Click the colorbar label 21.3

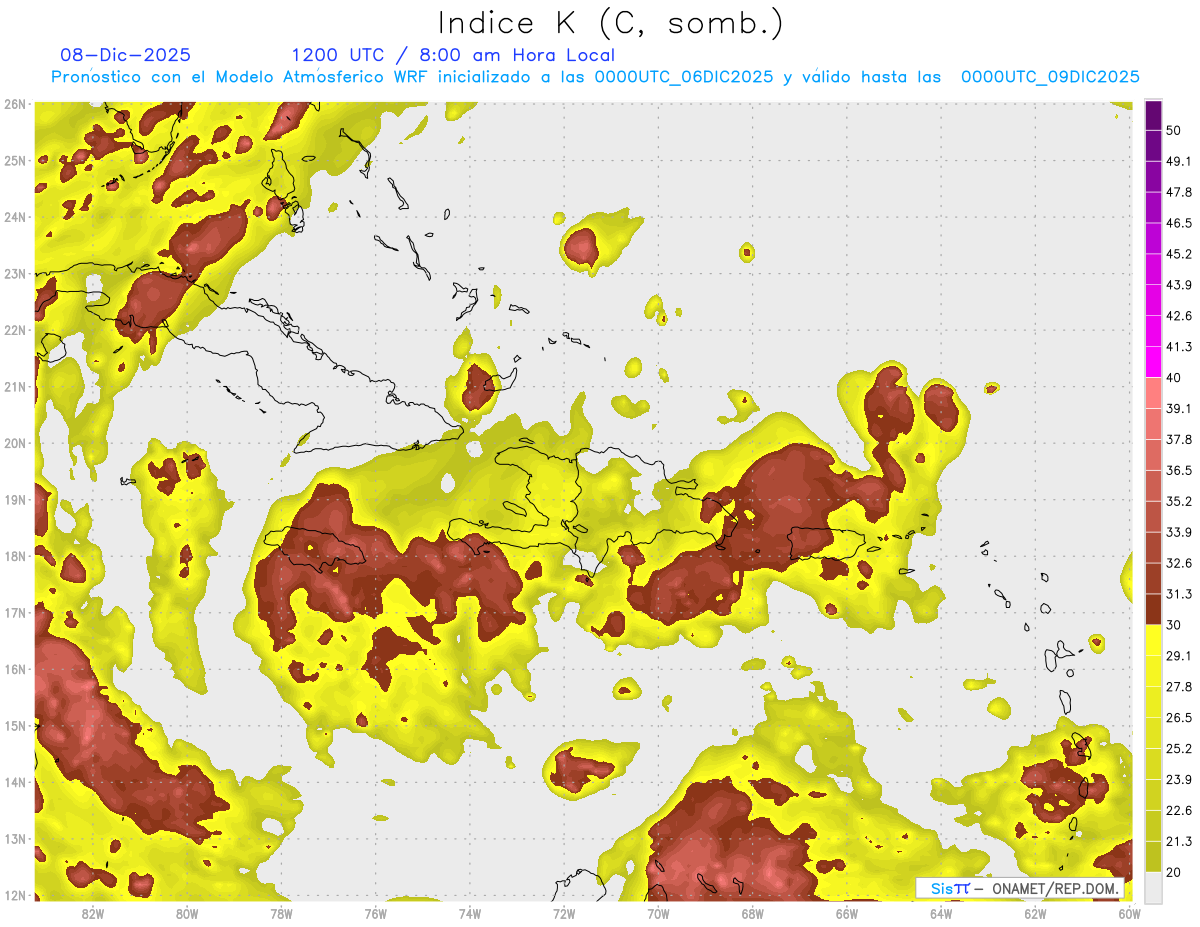(1179, 842)
